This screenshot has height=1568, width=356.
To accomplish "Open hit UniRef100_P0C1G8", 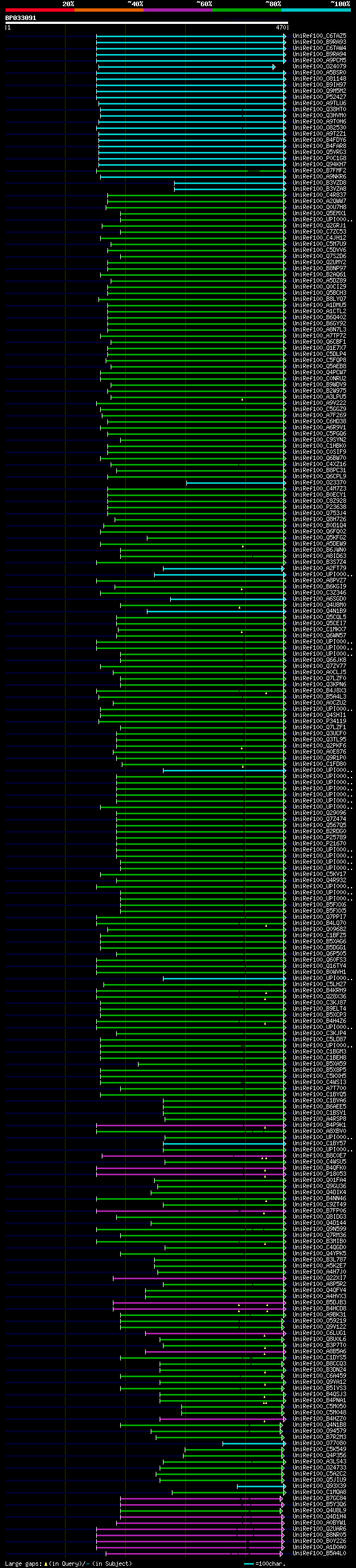I will [x=319, y=159].
